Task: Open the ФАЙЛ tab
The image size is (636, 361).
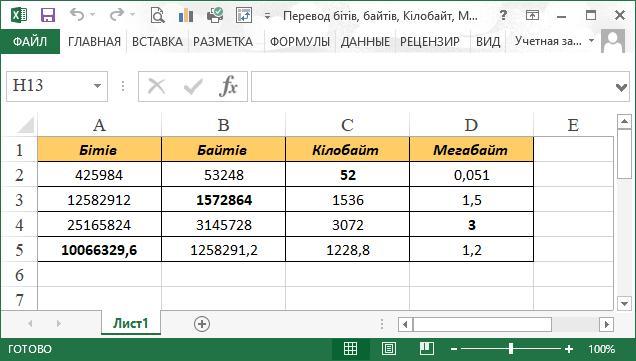Action: [x=30, y=41]
